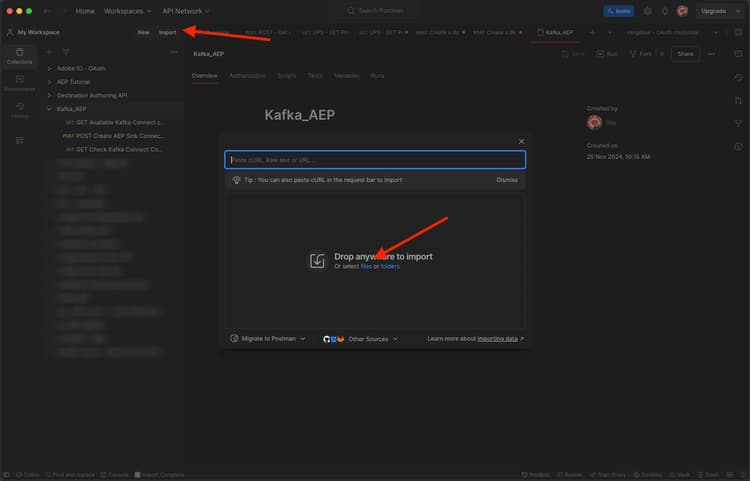Select Kafka_AEP open tab
The image size is (750, 481).
pos(555,33)
